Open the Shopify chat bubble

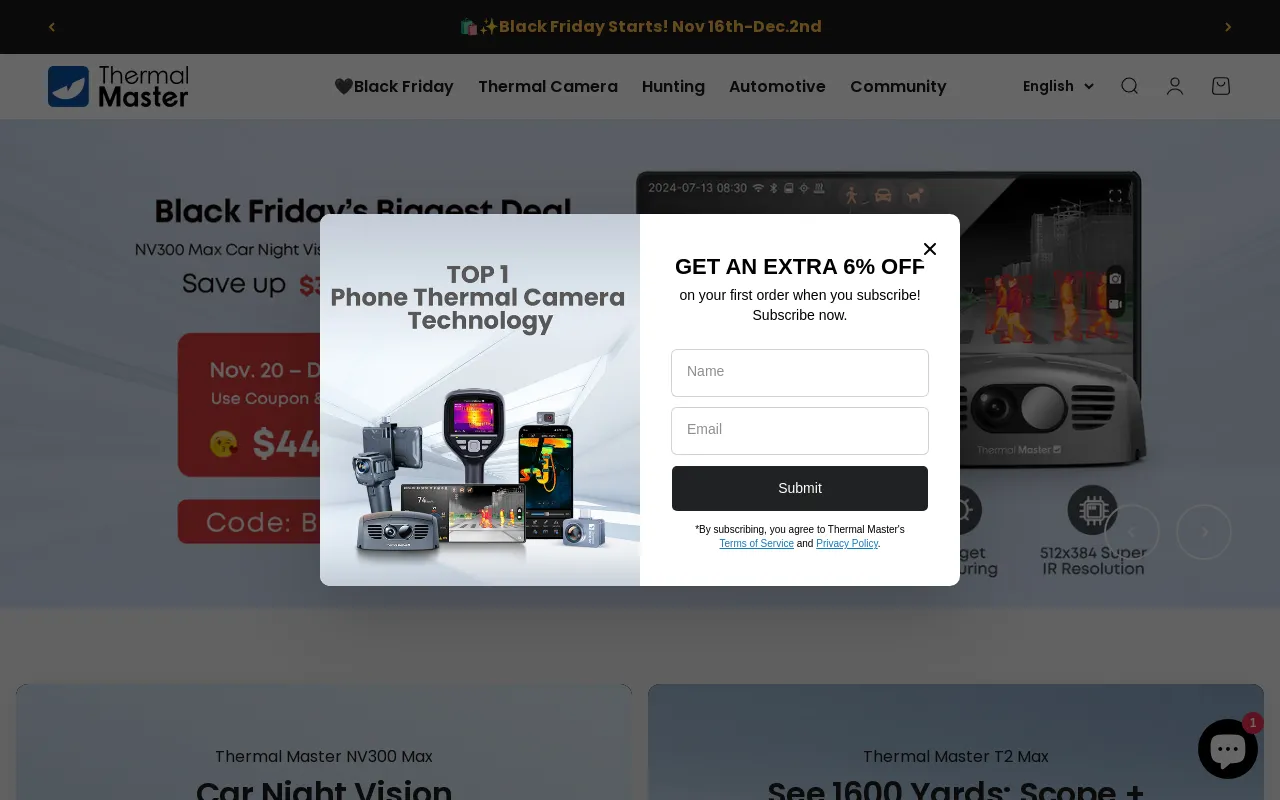tap(1228, 748)
